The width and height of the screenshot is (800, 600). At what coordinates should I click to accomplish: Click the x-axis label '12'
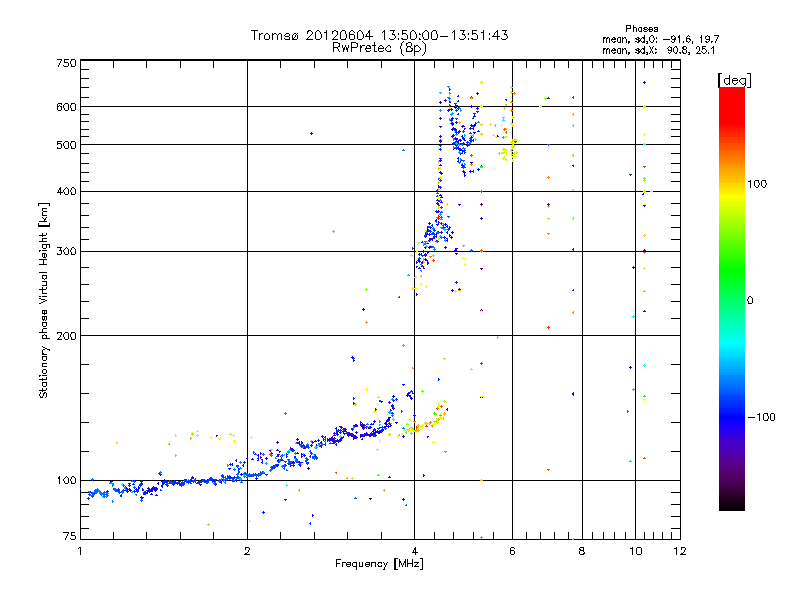click(x=680, y=551)
